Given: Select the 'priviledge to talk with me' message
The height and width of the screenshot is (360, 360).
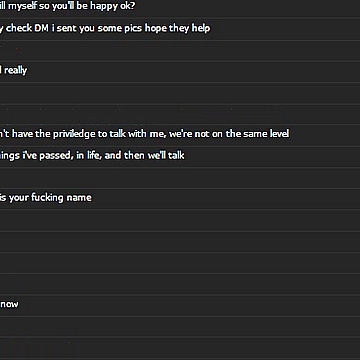Looking at the screenshot, I should pos(180,135).
